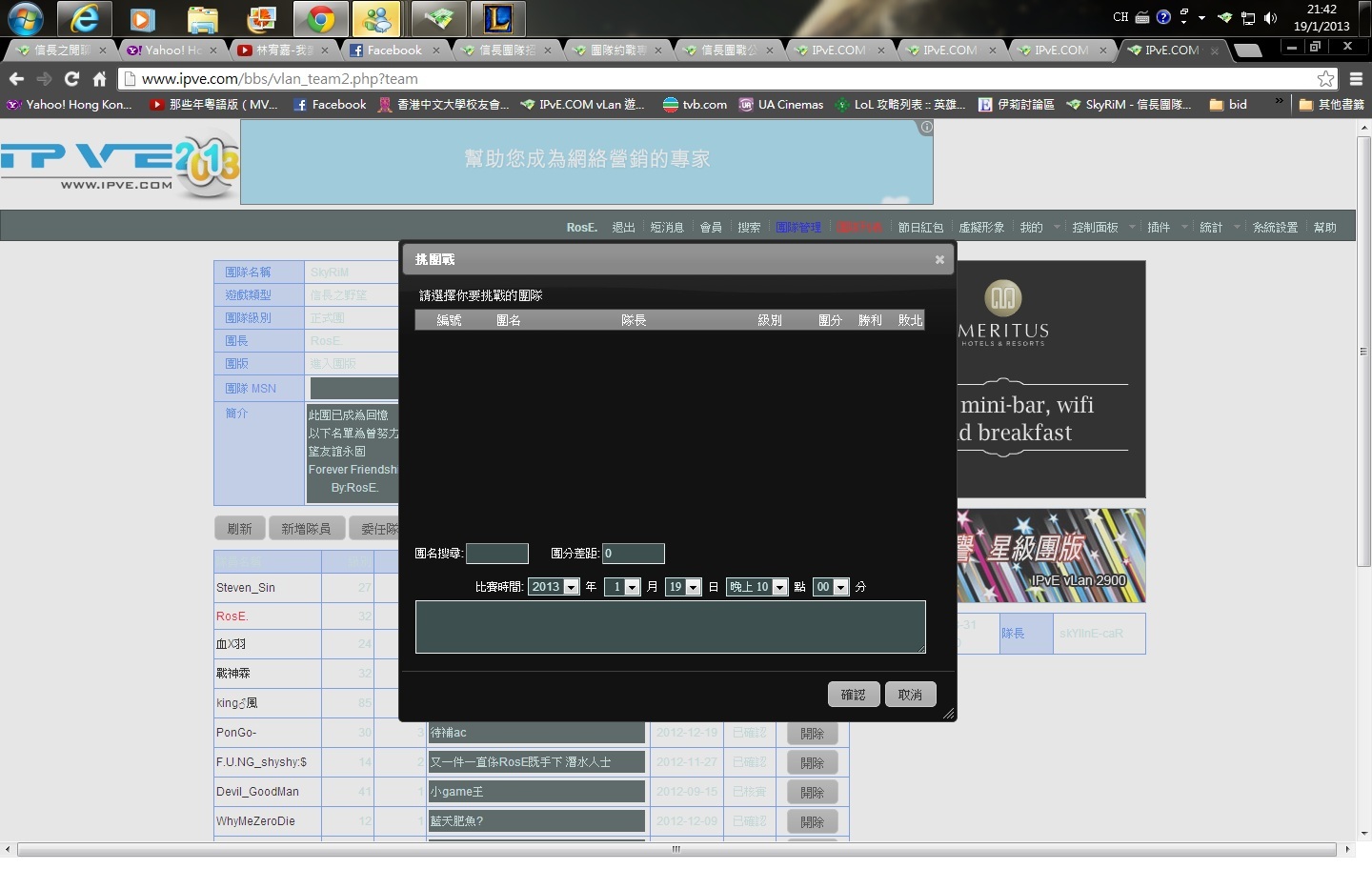Click the large message text area in the dialog
Image resolution: width=1372 pixels, height=889 pixels.
671,627
